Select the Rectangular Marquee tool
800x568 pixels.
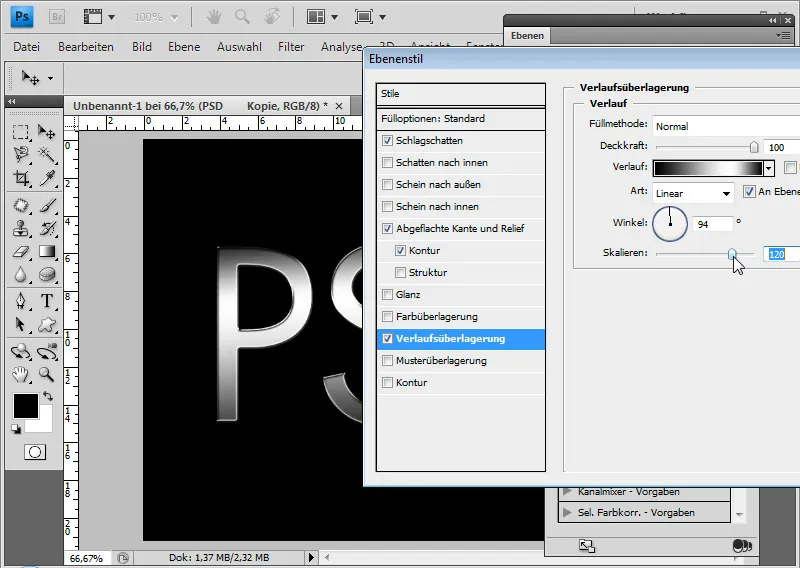[20, 132]
